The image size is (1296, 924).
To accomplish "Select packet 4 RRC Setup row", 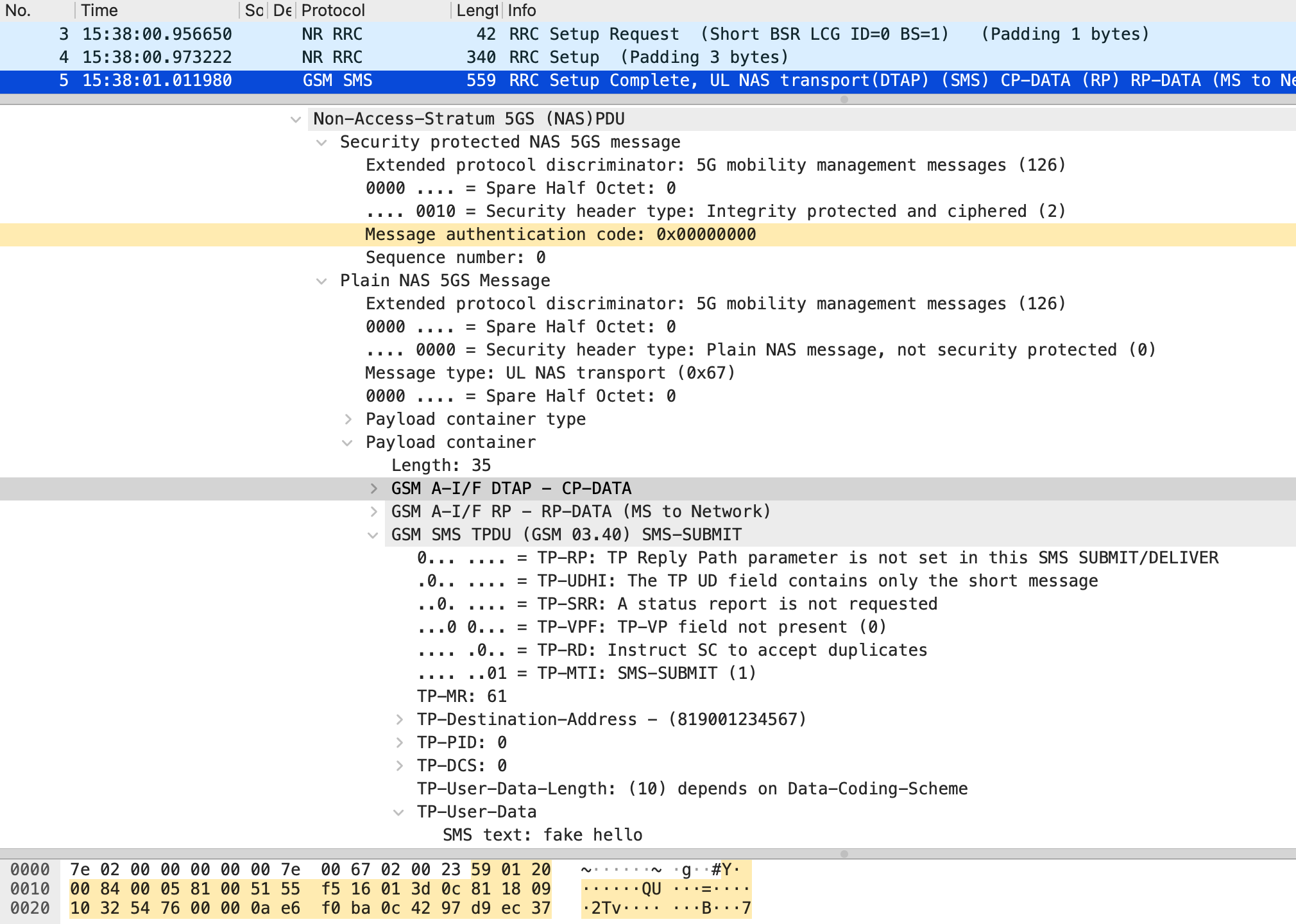I will point(577,57).
